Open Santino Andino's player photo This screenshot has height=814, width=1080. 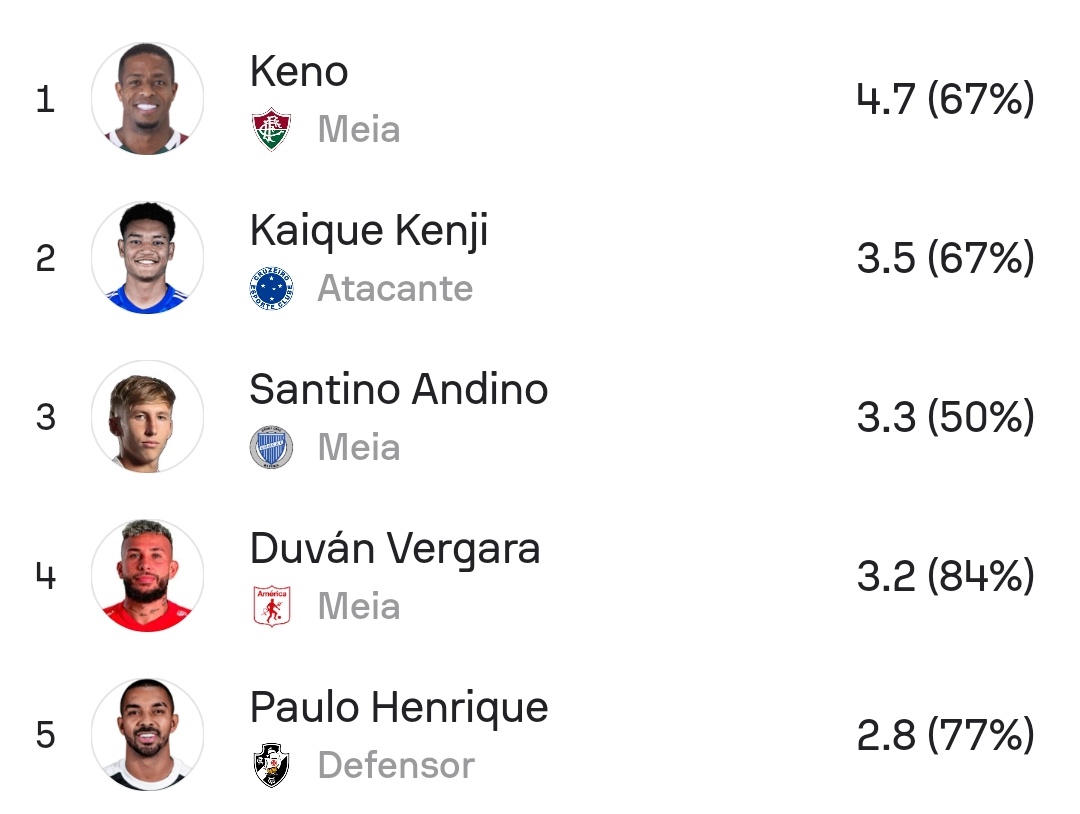[147, 417]
